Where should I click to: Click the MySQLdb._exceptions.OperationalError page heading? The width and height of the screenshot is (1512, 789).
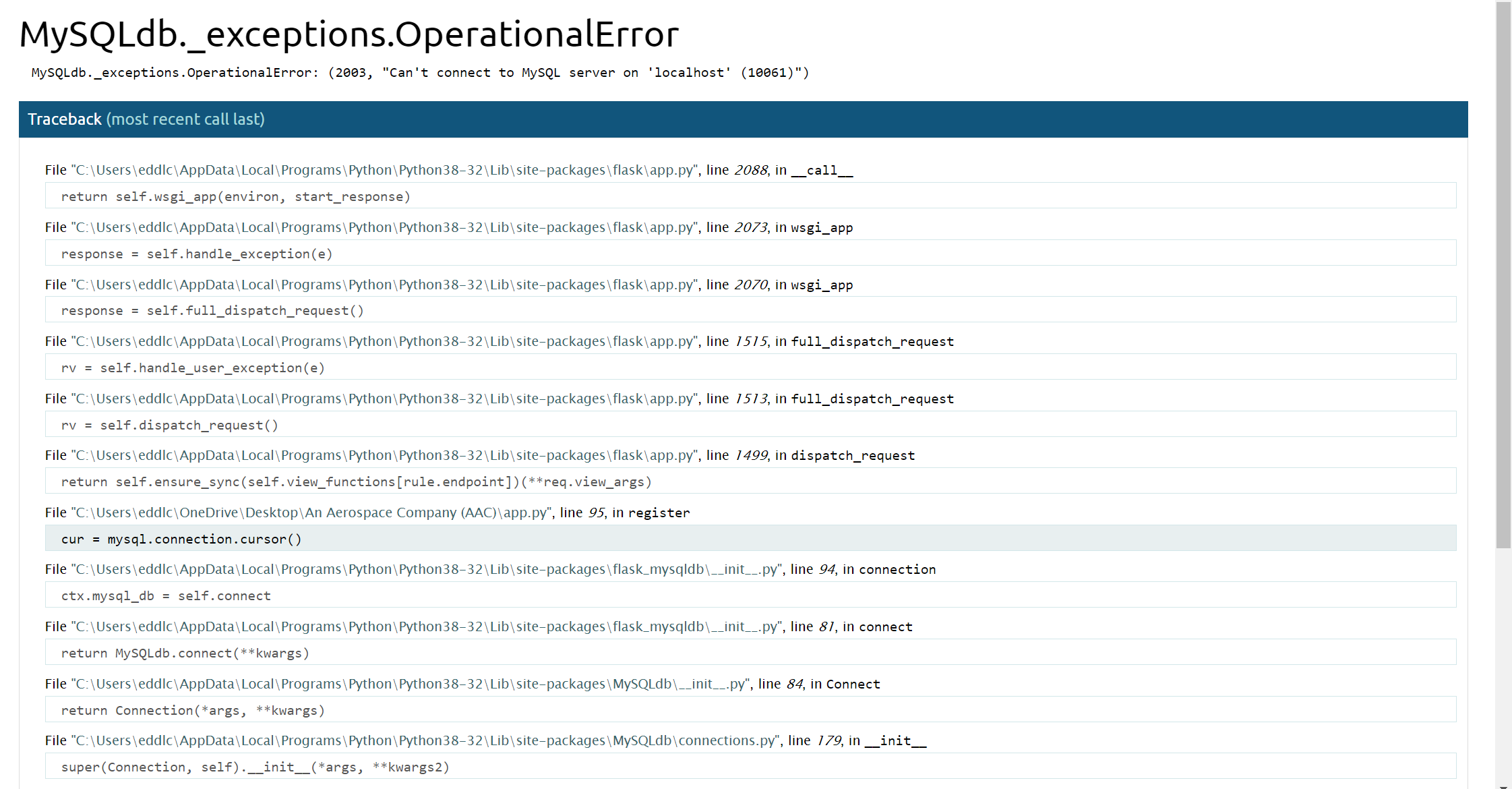point(349,34)
